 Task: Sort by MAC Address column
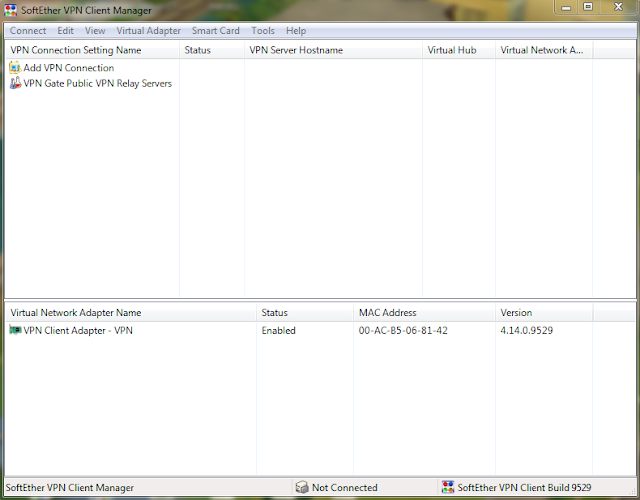(x=424, y=313)
